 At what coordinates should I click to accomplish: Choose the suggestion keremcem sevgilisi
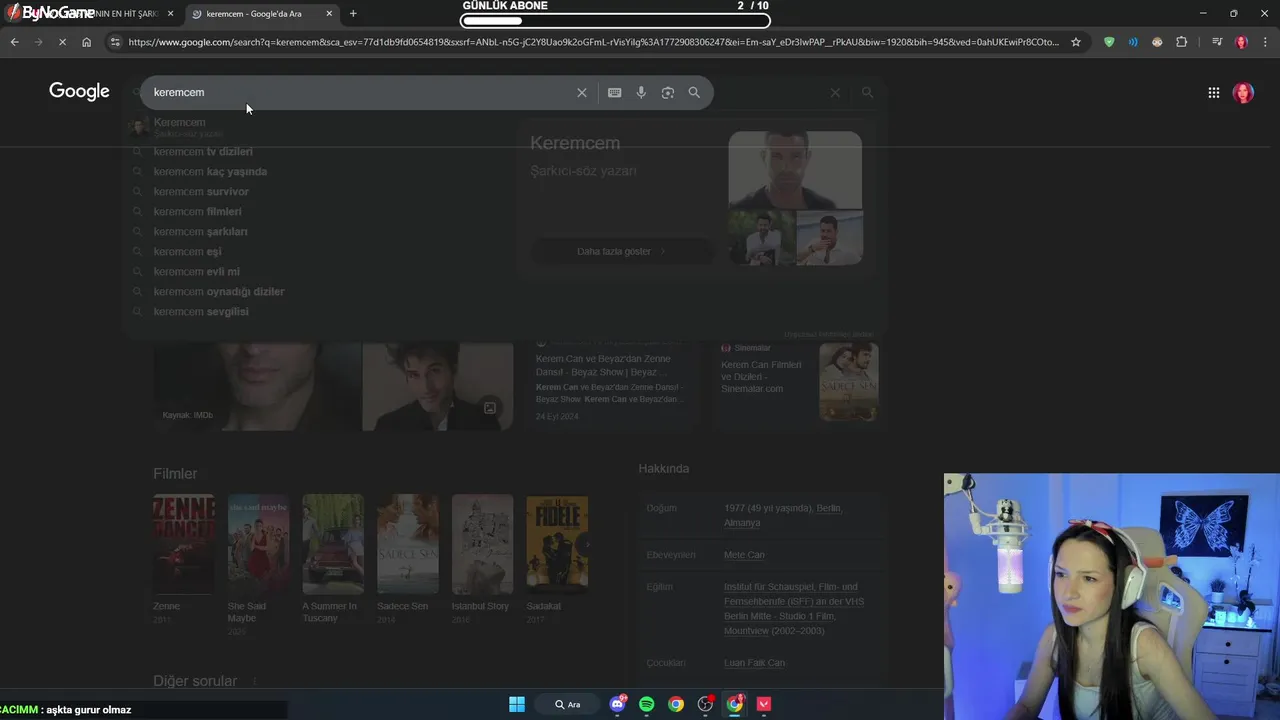[201, 312]
